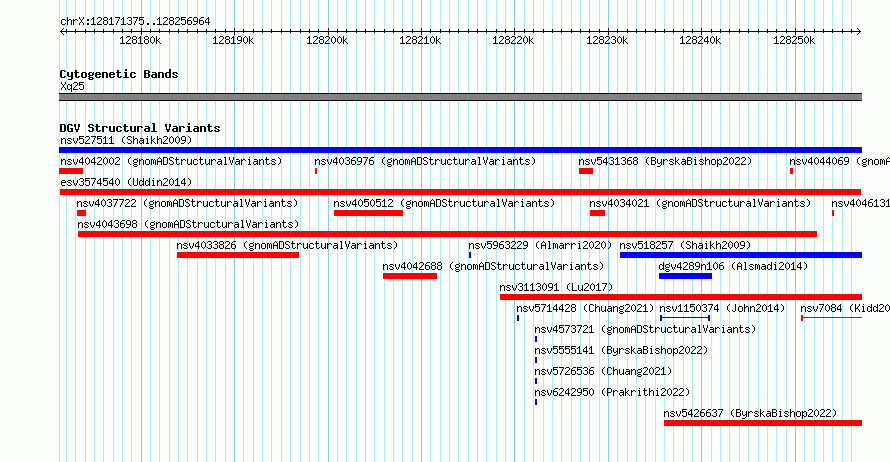Open nsv6242950 (Prakrithi2022) label
Image resolution: width=890 pixels, height=462 pixels.
pyautogui.click(x=612, y=392)
